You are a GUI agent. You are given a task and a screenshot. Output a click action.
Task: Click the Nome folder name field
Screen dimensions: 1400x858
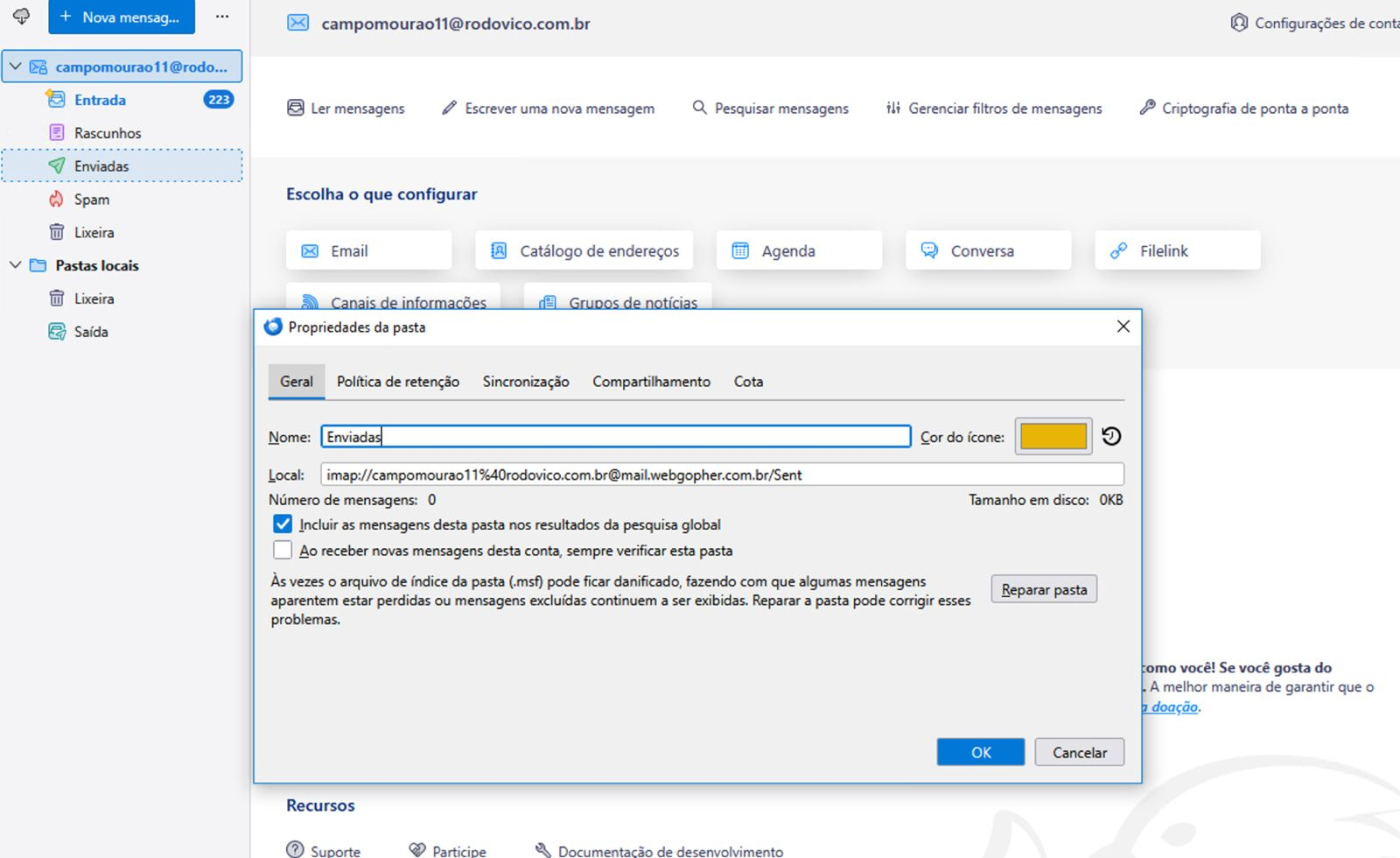[x=616, y=437]
